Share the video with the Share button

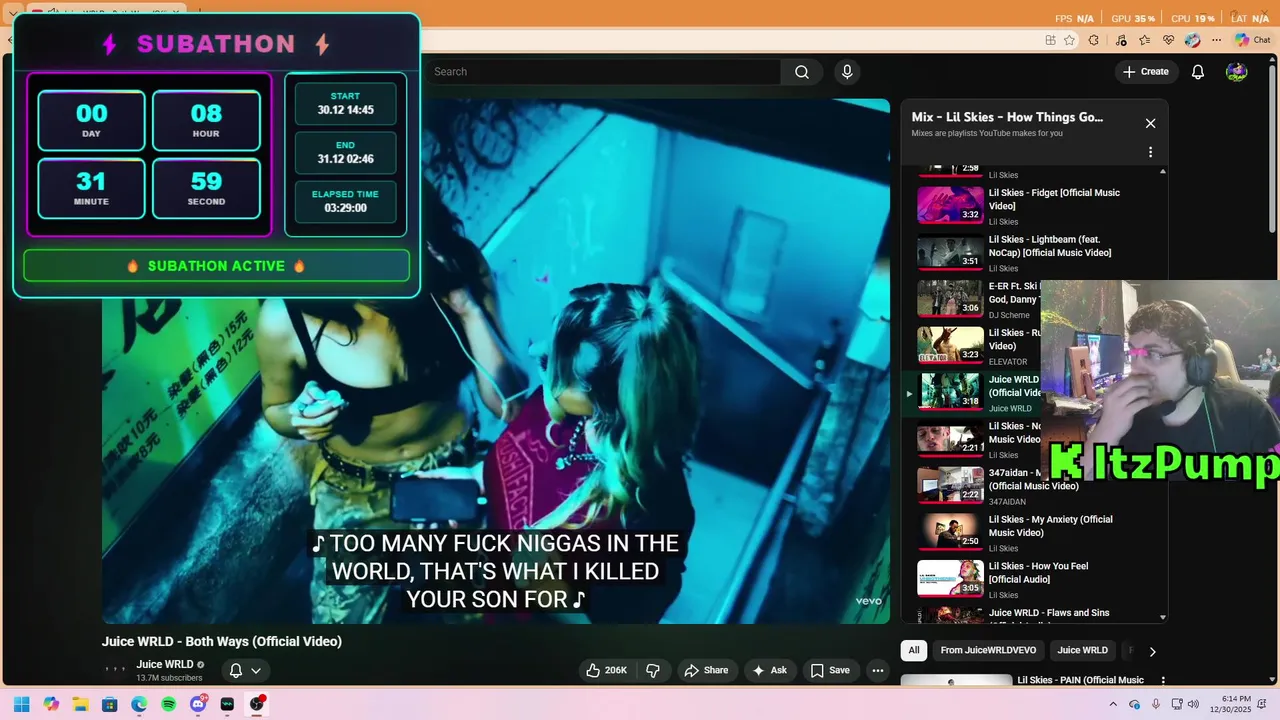coord(705,670)
